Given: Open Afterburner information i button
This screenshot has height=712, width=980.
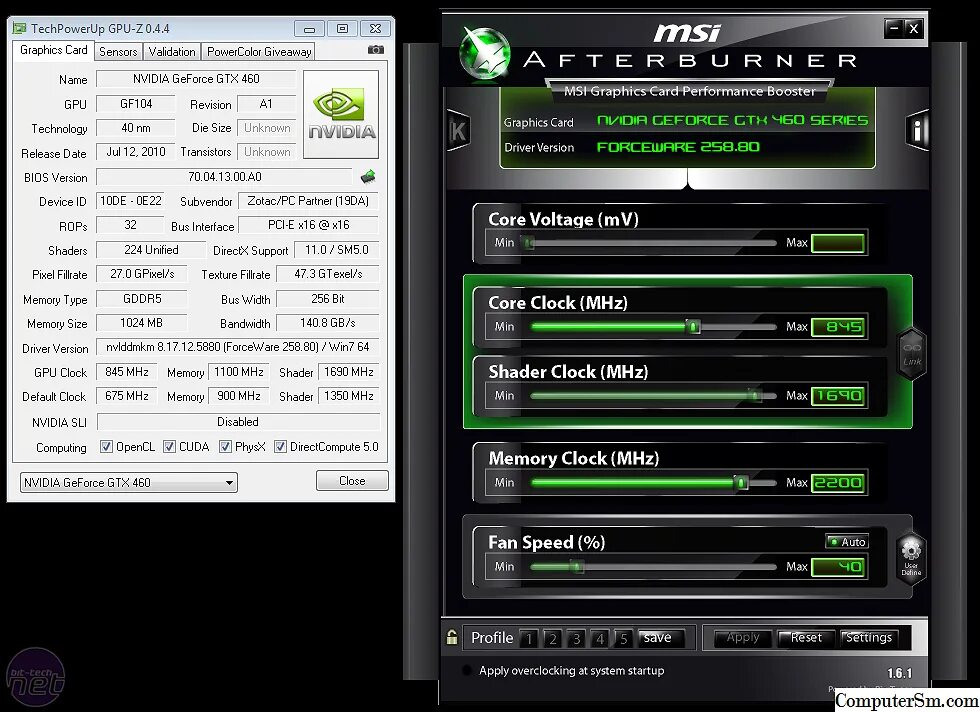Looking at the screenshot, I should tap(917, 130).
